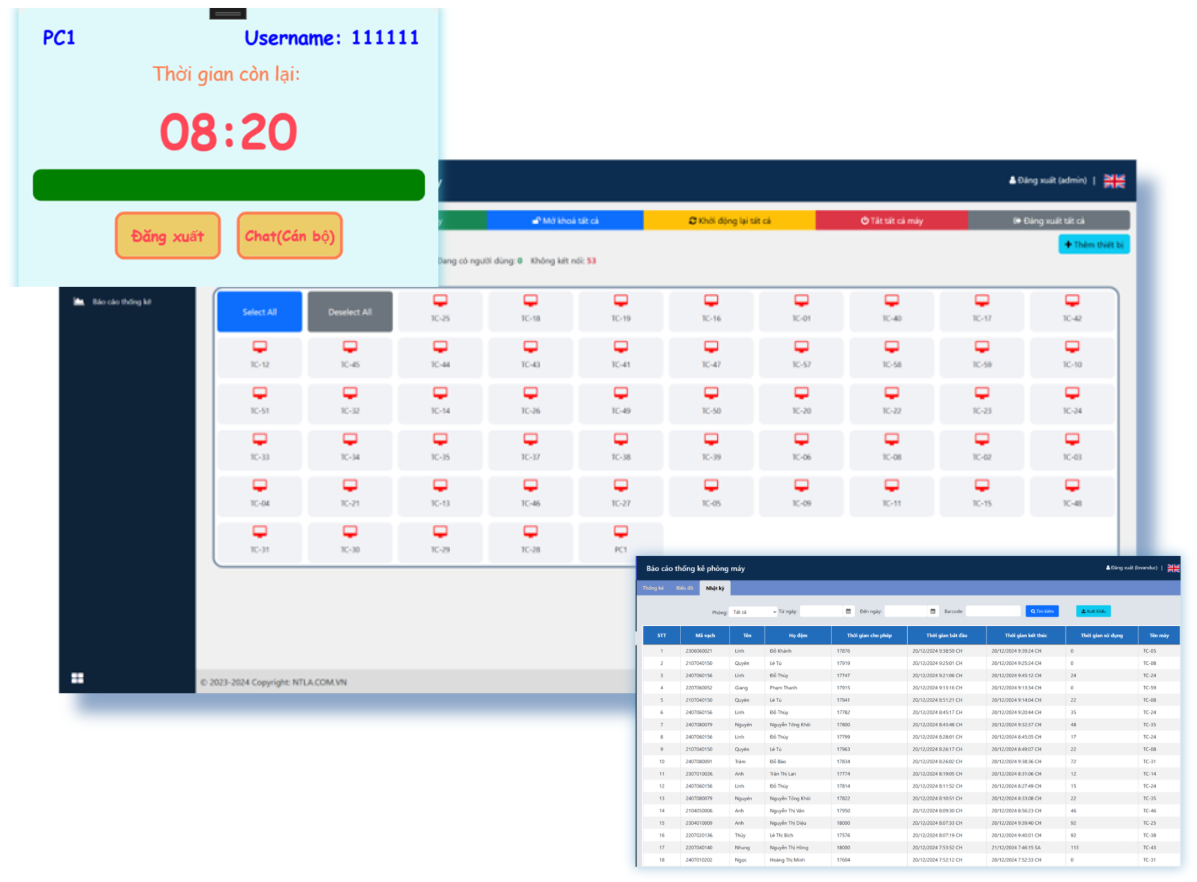Viewport: 1197px width, 882px height.
Task: Click the green remaining-time progress bar
Action: pos(229,185)
